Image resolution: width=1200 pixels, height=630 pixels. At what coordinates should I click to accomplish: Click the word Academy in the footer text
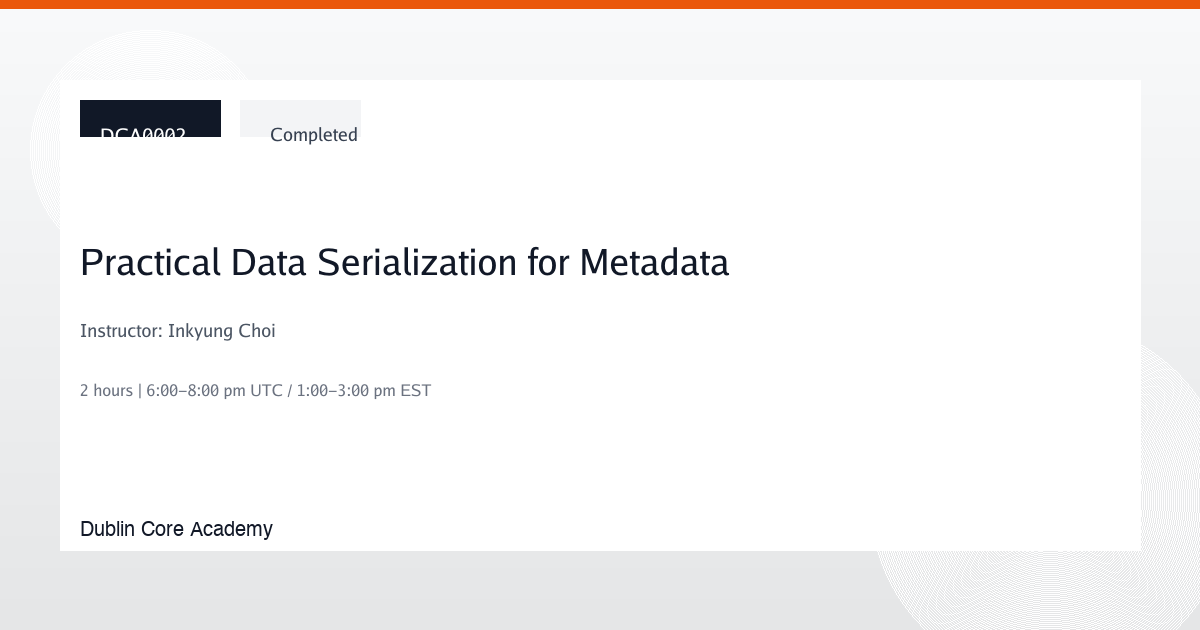tap(231, 529)
